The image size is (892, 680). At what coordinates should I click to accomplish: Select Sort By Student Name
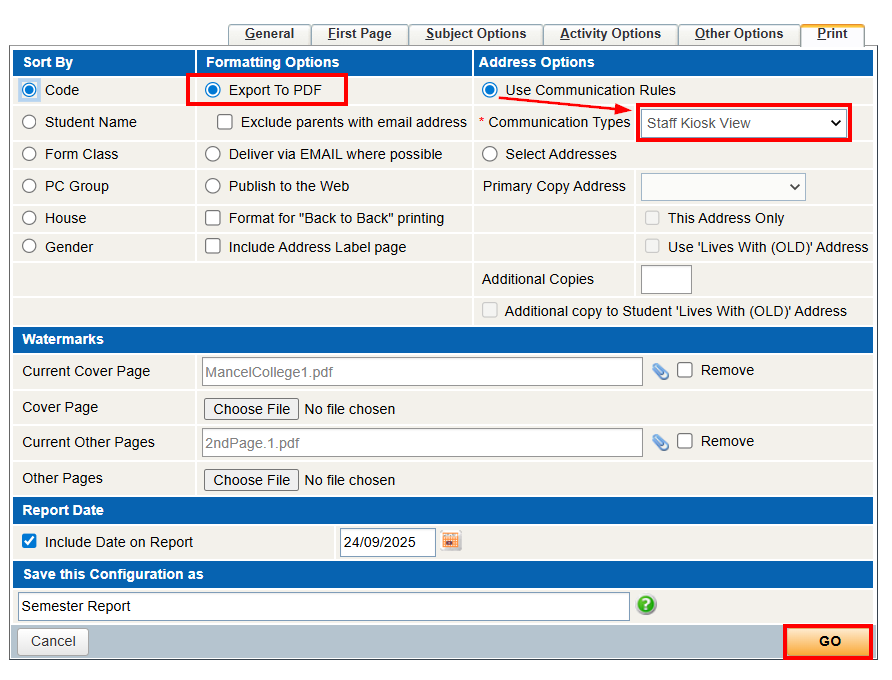pos(29,122)
